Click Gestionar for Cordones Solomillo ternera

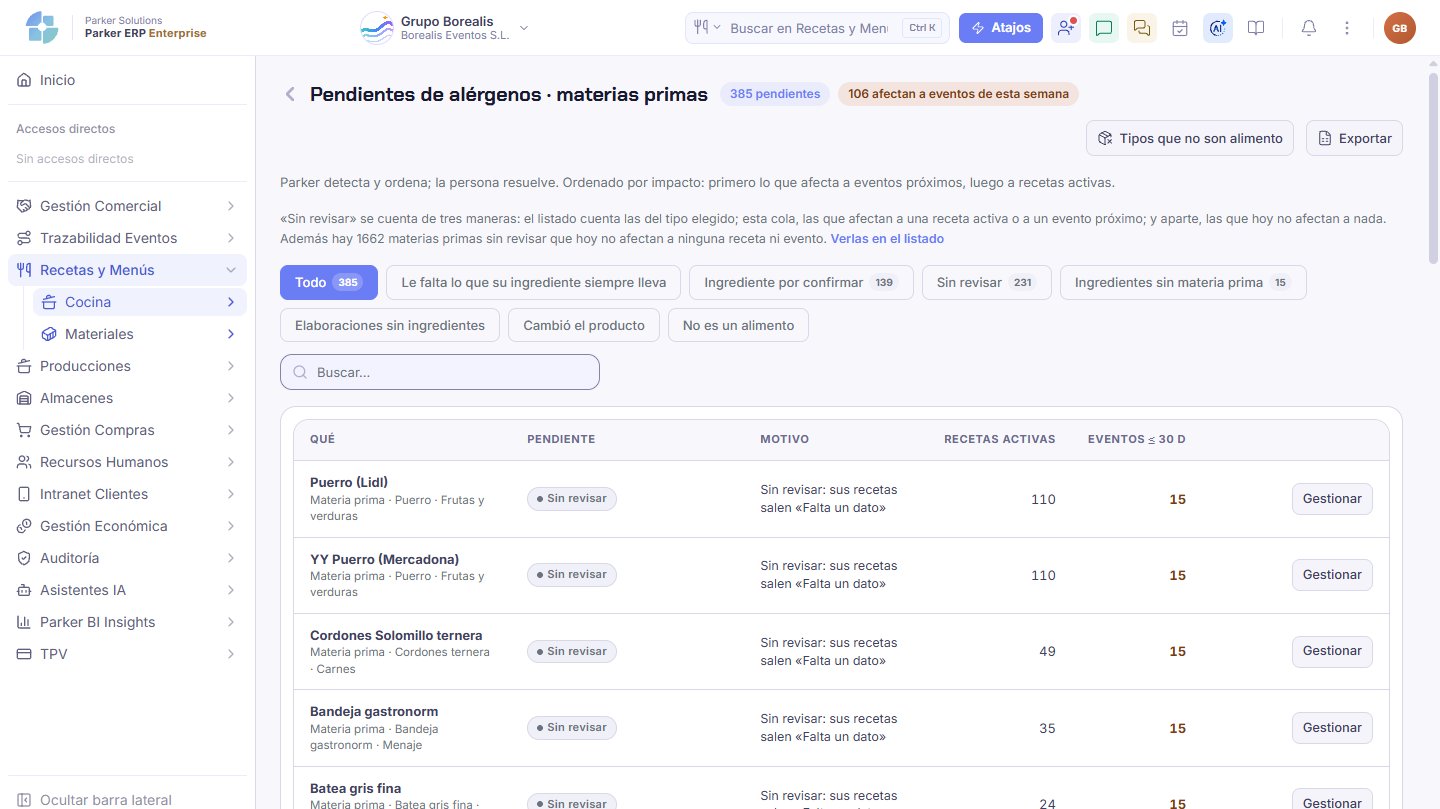click(1332, 651)
